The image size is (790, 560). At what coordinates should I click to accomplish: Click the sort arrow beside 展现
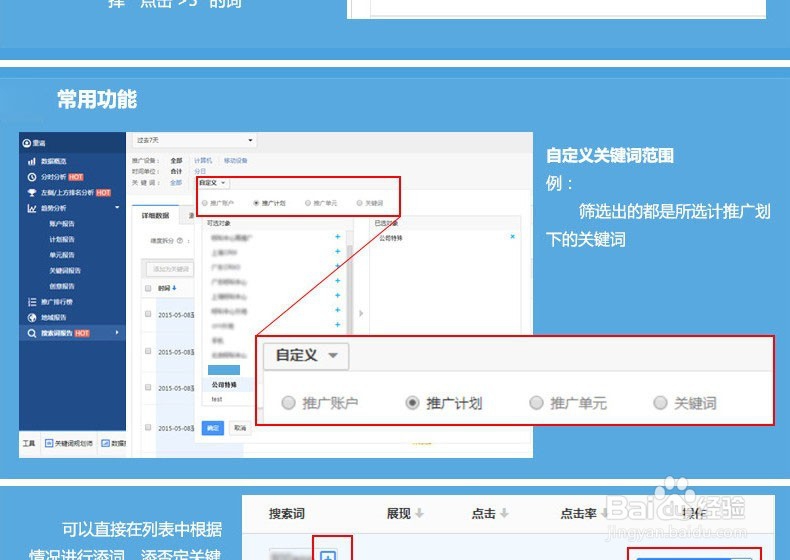tap(419, 513)
